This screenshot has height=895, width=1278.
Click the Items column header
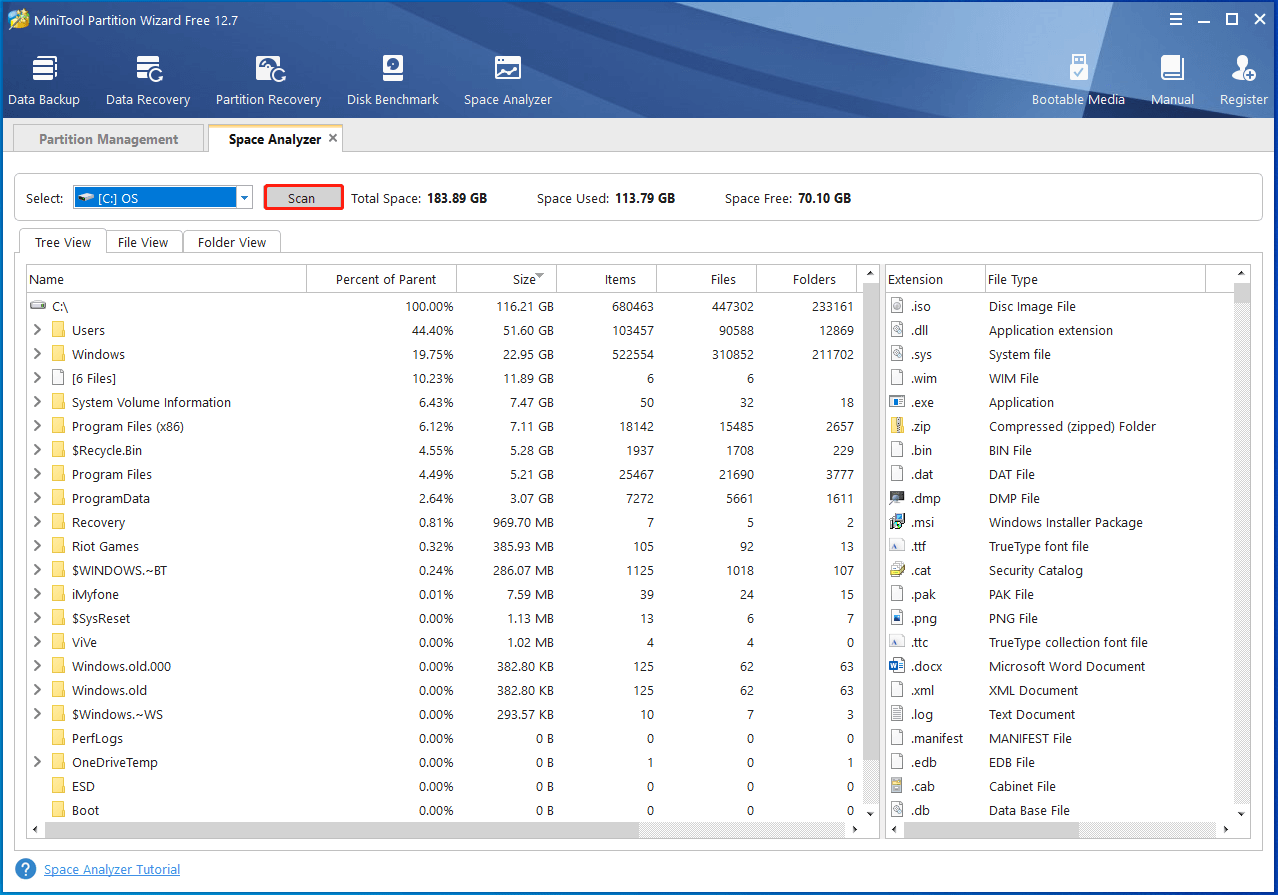pos(607,280)
